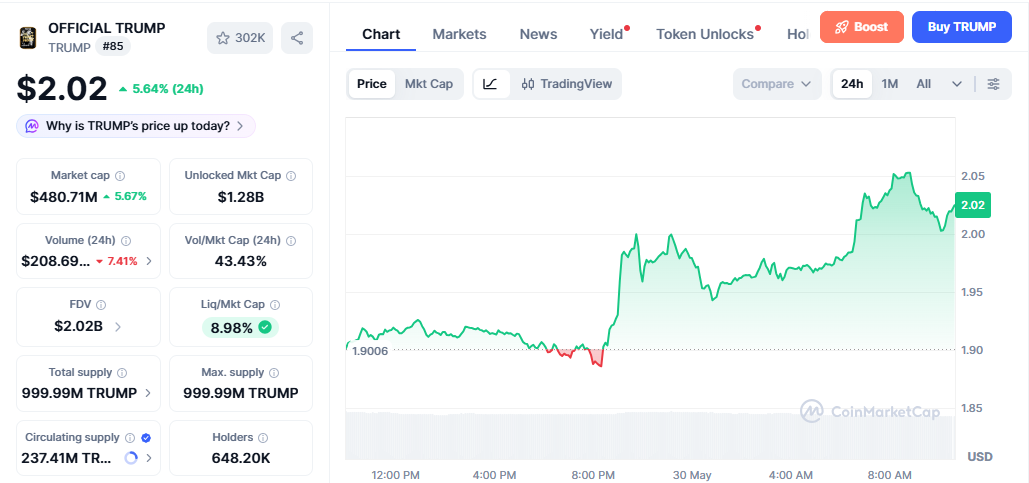Open the Yield tab
Screen dimensions: 1029x483
(x=606, y=34)
